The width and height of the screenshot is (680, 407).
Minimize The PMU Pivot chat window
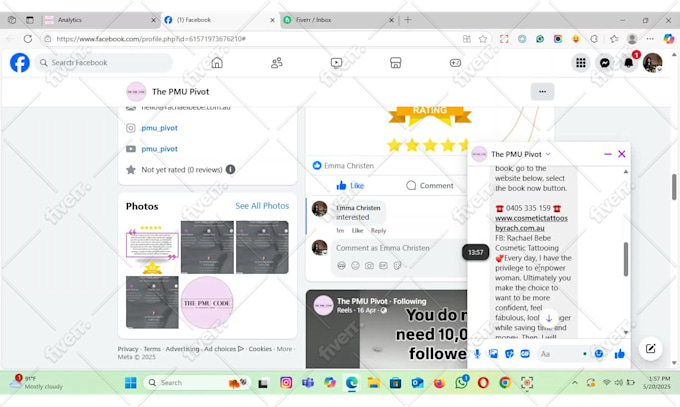click(x=608, y=154)
